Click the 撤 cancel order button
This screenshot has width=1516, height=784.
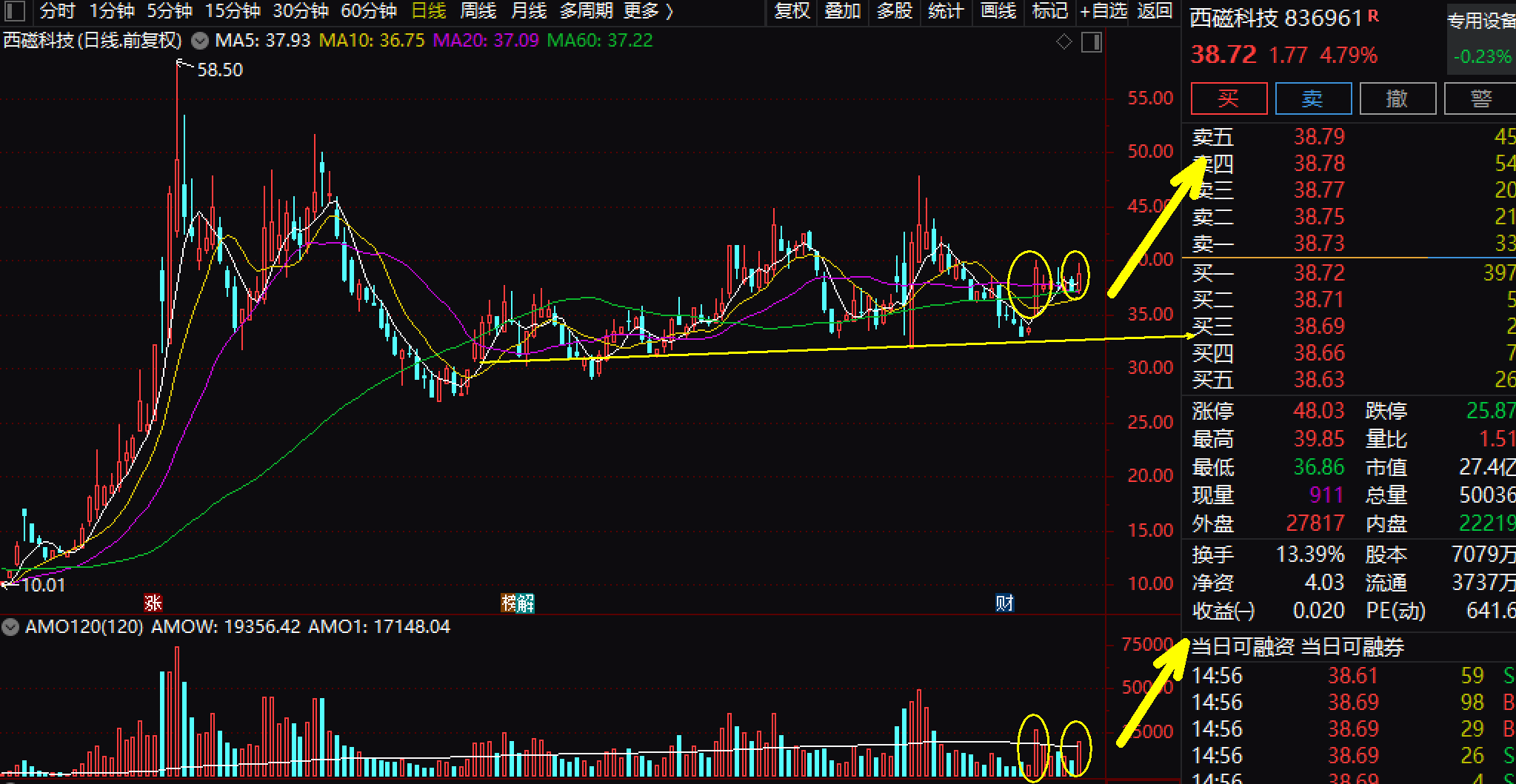1398,98
